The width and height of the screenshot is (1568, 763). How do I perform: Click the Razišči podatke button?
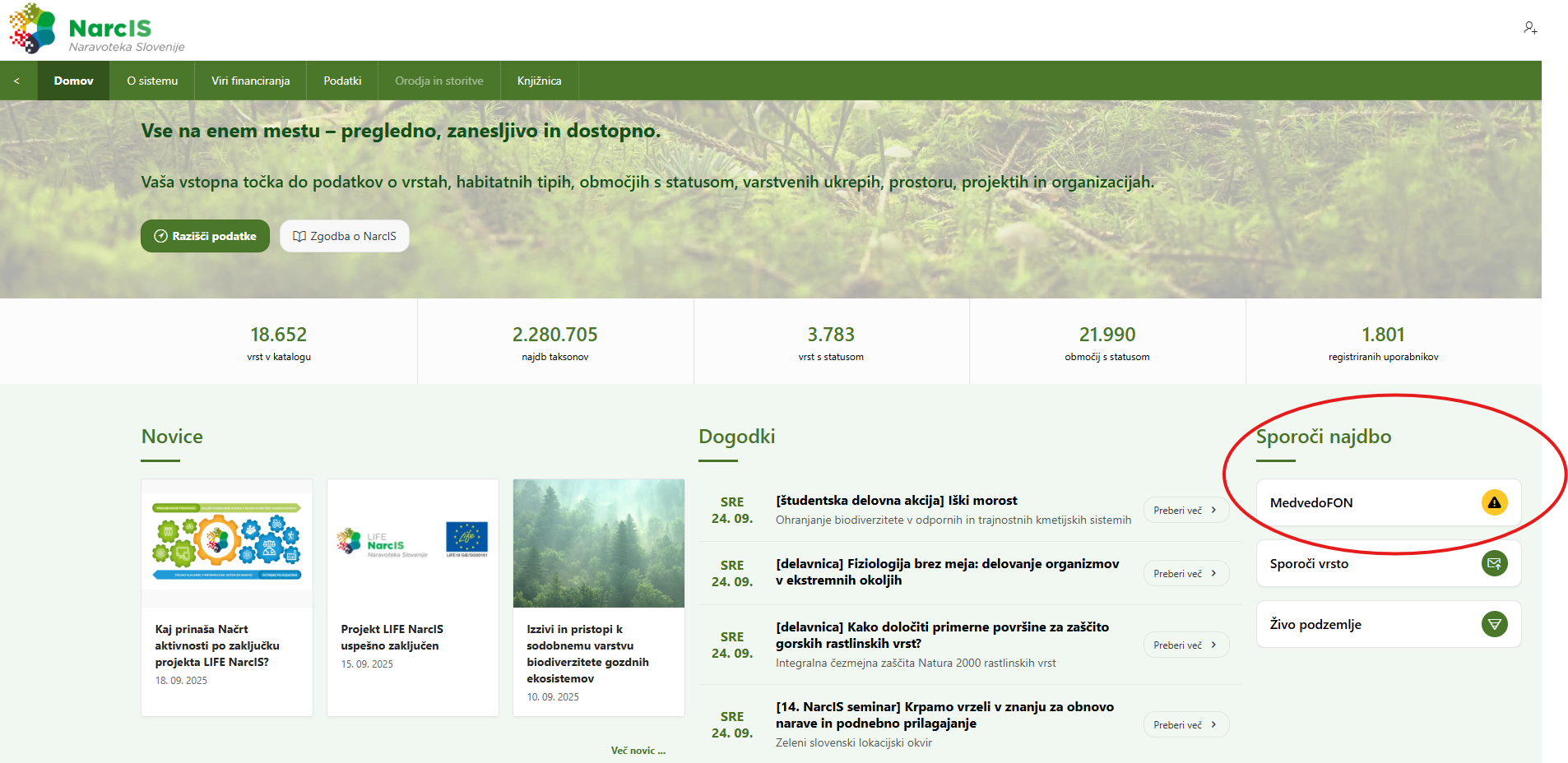point(205,236)
